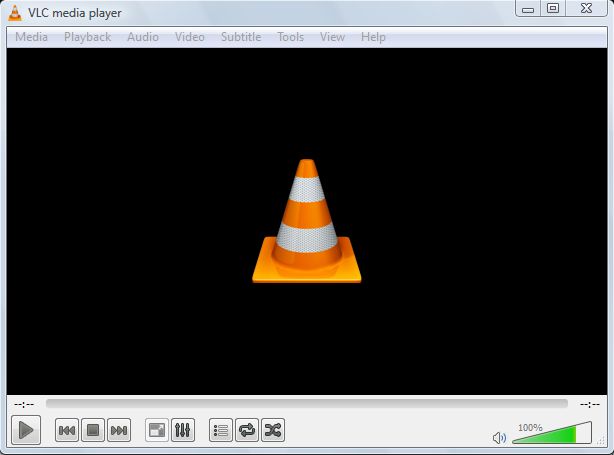Skip to previous media track

(x=67, y=430)
